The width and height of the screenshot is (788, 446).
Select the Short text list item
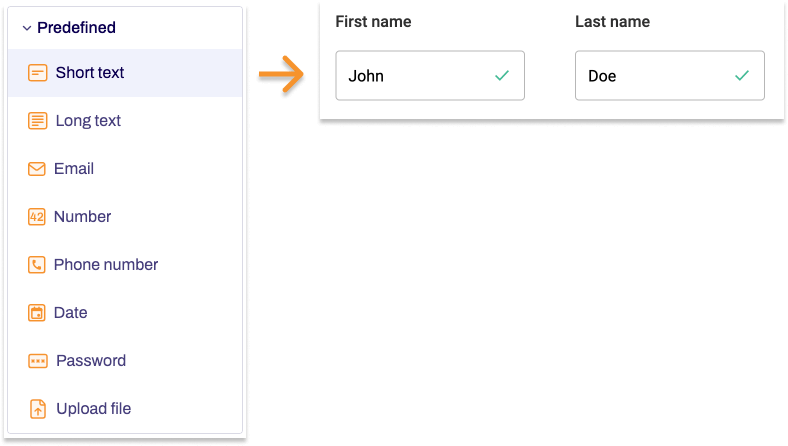coord(90,73)
